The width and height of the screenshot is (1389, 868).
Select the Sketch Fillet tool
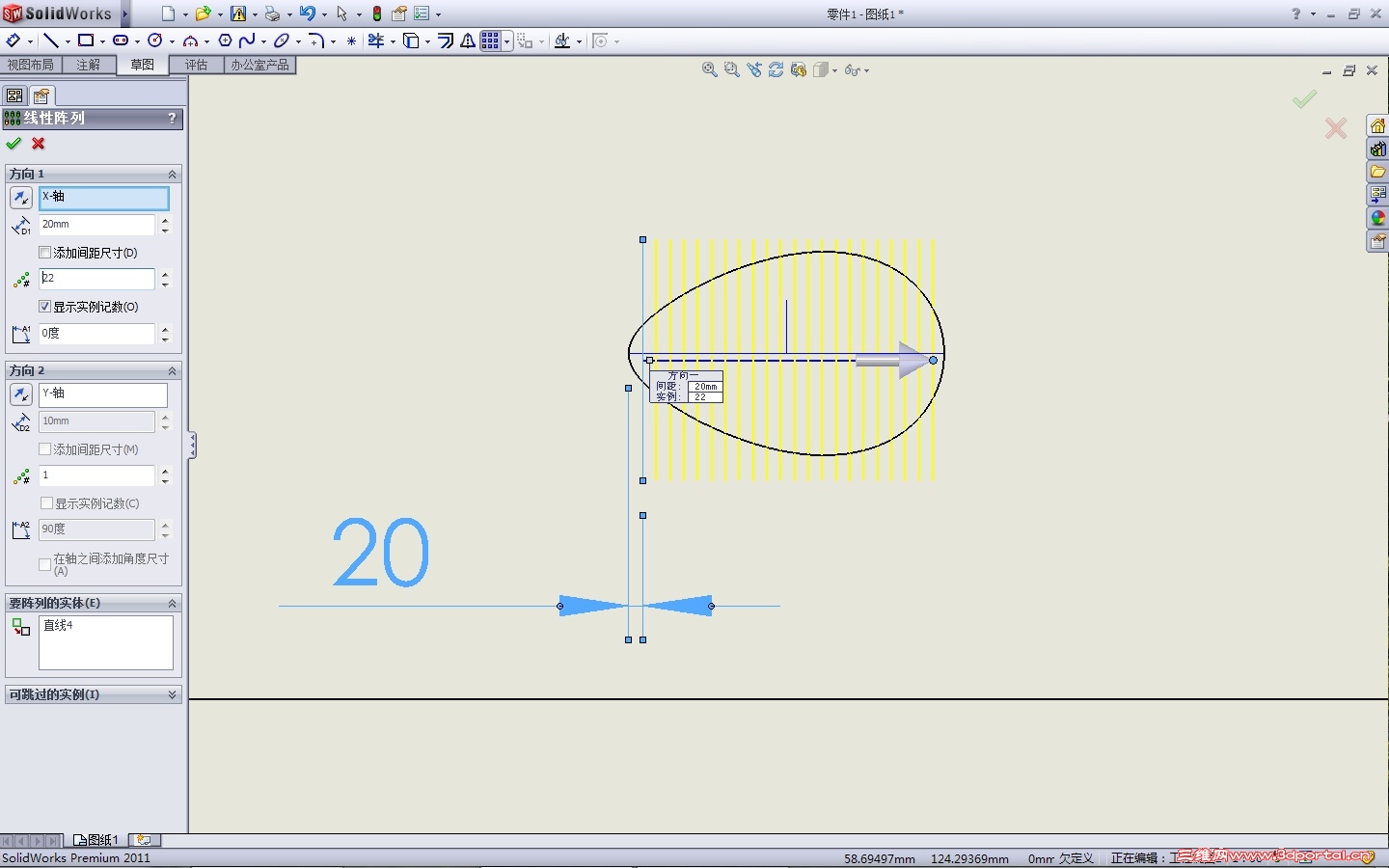[x=316, y=41]
